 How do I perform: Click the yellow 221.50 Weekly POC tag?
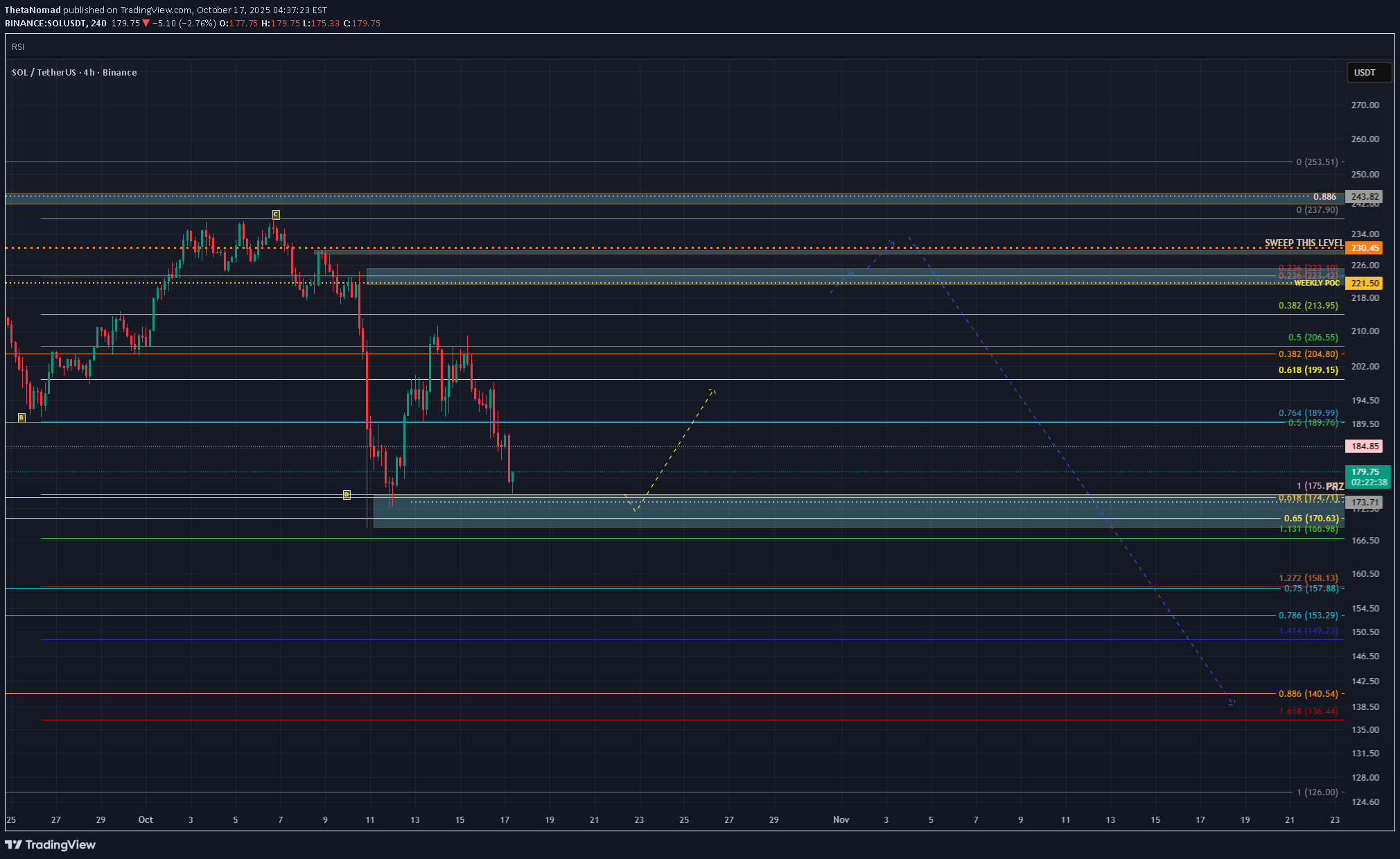[1364, 283]
